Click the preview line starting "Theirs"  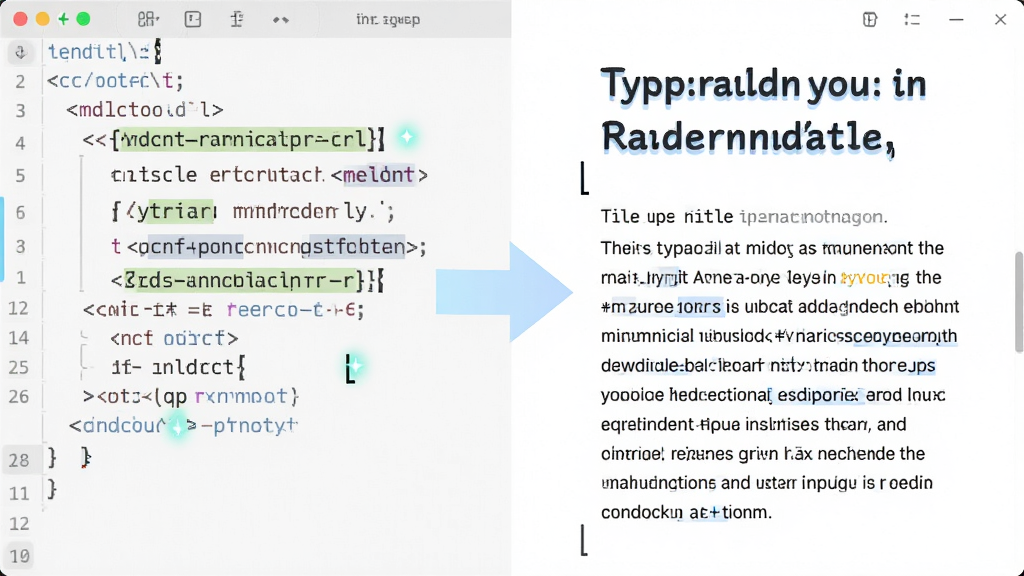pyautogui.click(x=772, y=248)
